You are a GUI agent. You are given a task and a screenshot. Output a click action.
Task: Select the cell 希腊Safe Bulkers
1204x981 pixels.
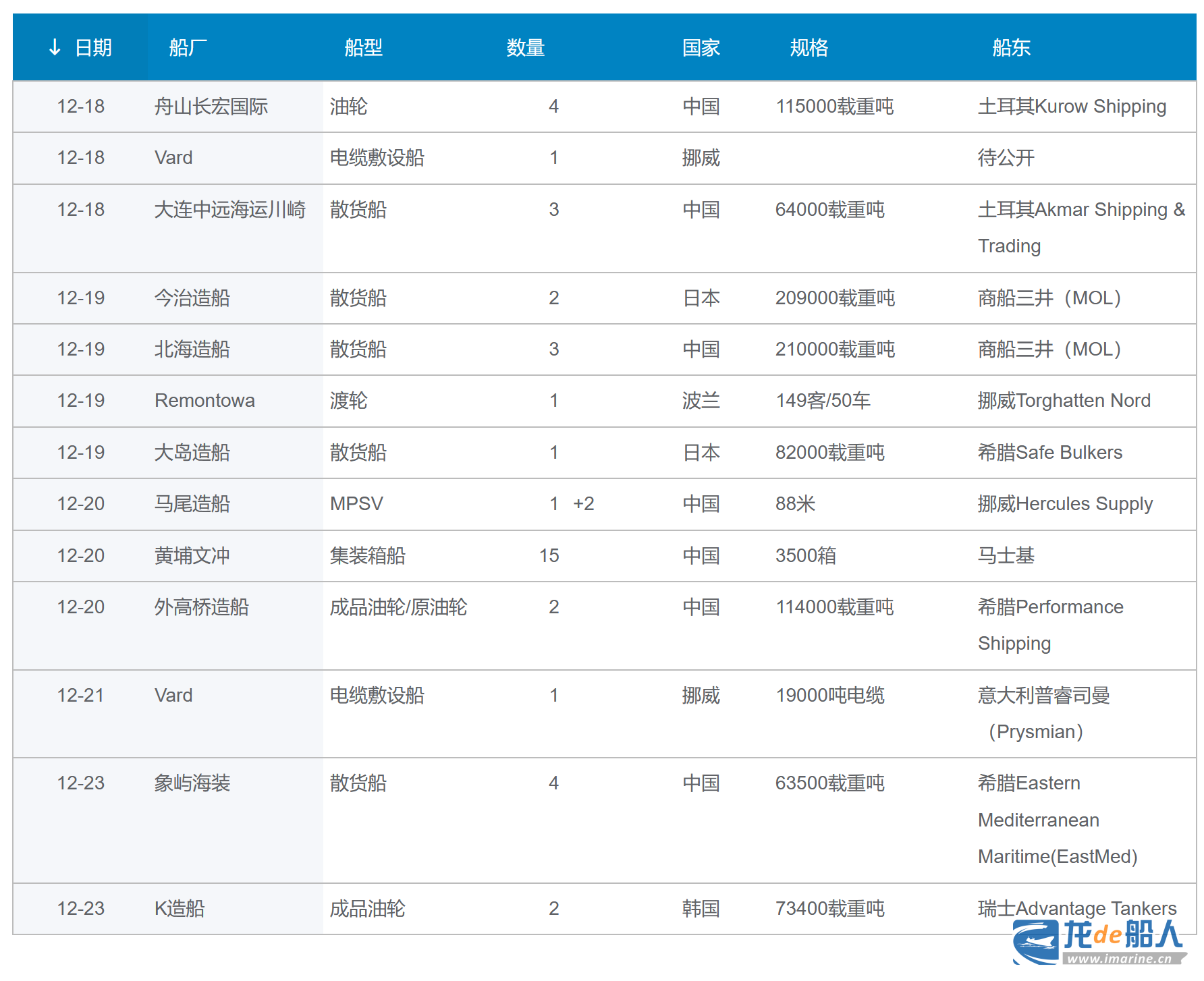(x=1050, y=453)
